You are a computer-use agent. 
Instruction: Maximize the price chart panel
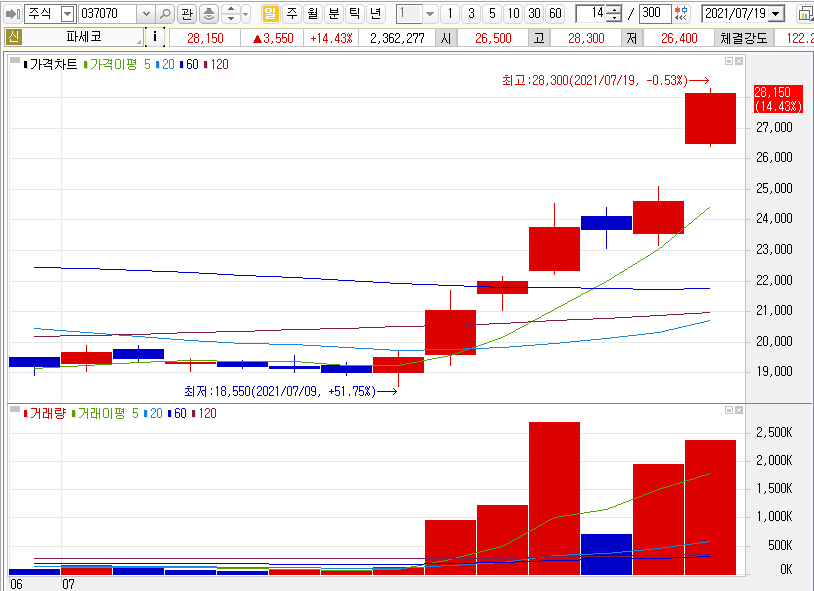(729, 61)
